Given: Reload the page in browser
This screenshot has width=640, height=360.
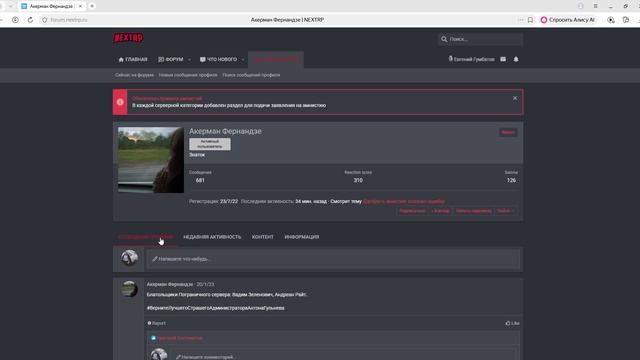Looking at the screenshot, I should tap(30, 20).
